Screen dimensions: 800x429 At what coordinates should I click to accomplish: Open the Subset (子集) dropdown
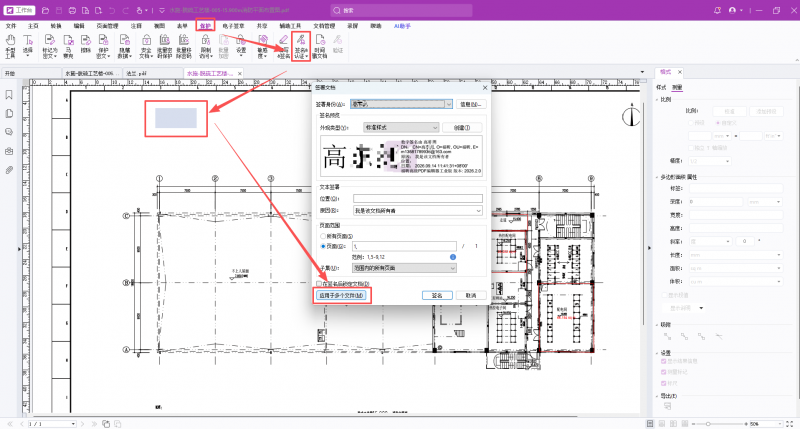click(x=404, y=268)
